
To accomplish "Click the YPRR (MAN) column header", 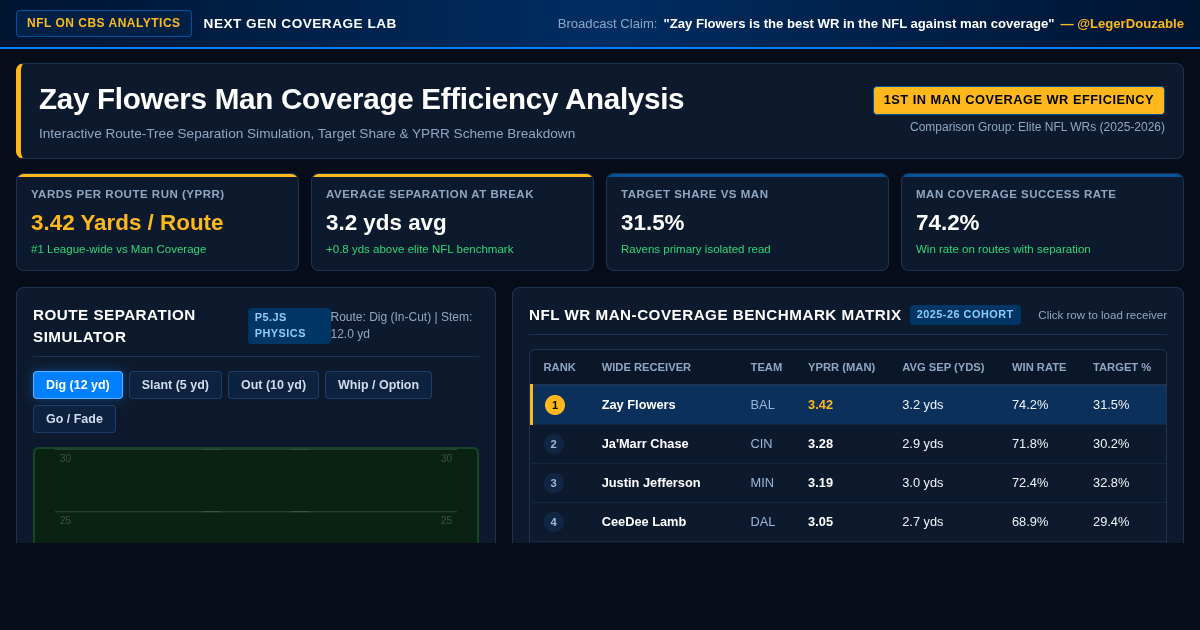I will [x=841, y=367].
